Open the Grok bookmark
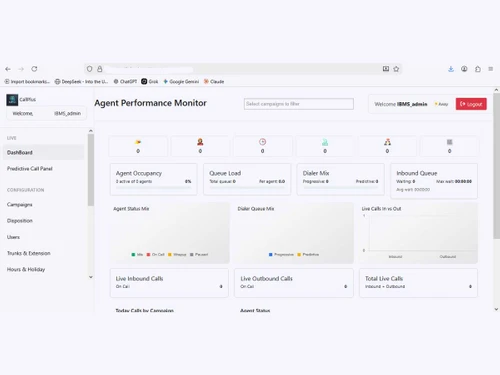This screenshot has height=375, width=500. tap(150, 82)
